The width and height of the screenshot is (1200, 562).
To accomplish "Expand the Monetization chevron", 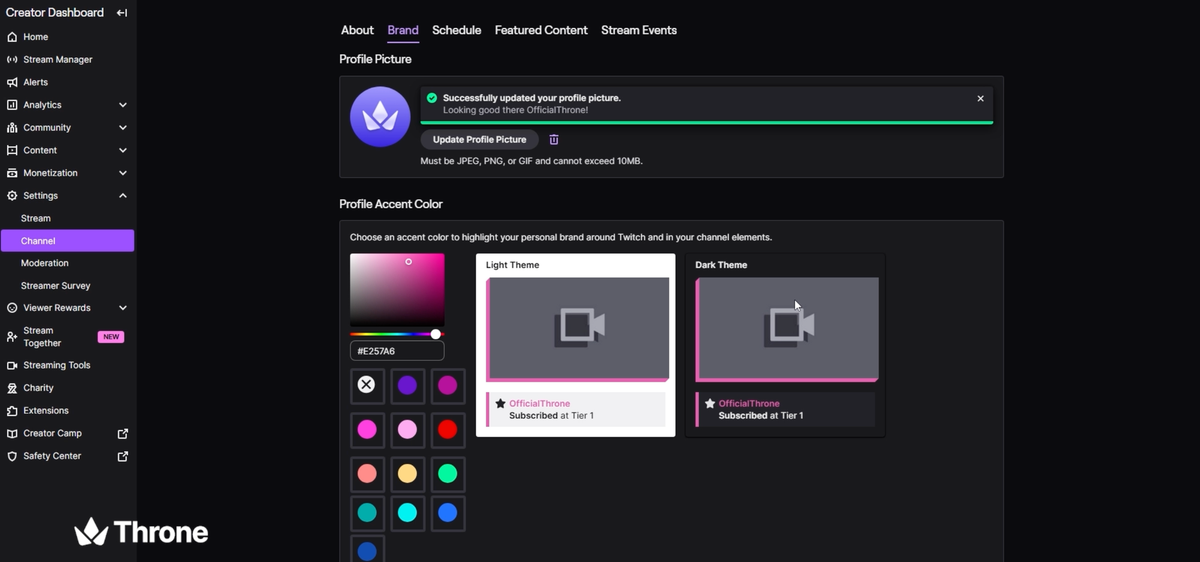I will click(123, 173).
